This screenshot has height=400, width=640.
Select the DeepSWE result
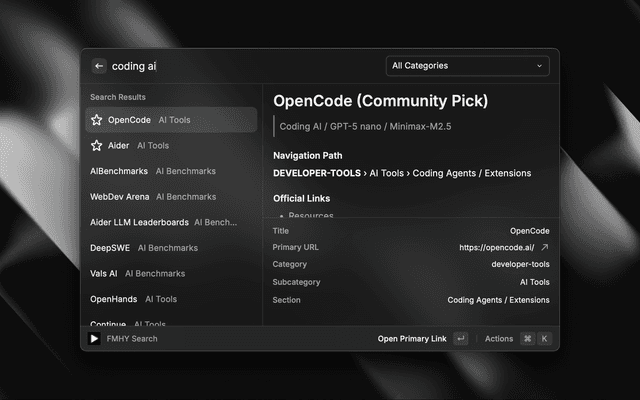point(171,248)
